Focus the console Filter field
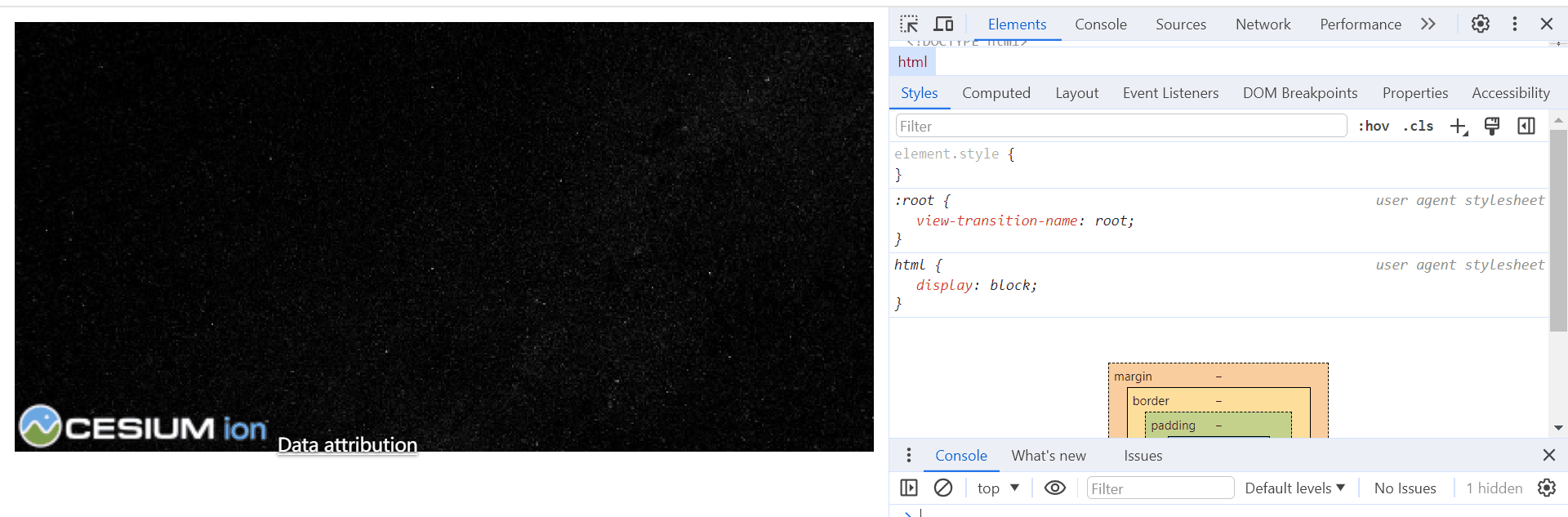This screenshot has height=517, width=1568. (1160, 488)
